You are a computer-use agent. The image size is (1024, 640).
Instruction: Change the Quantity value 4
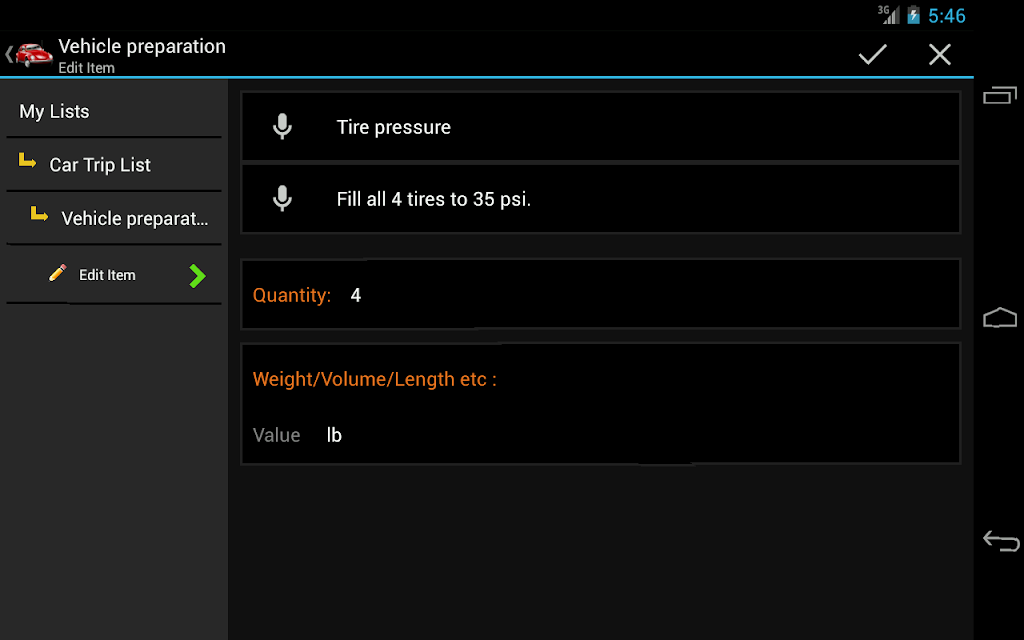(x=356, y=295)
